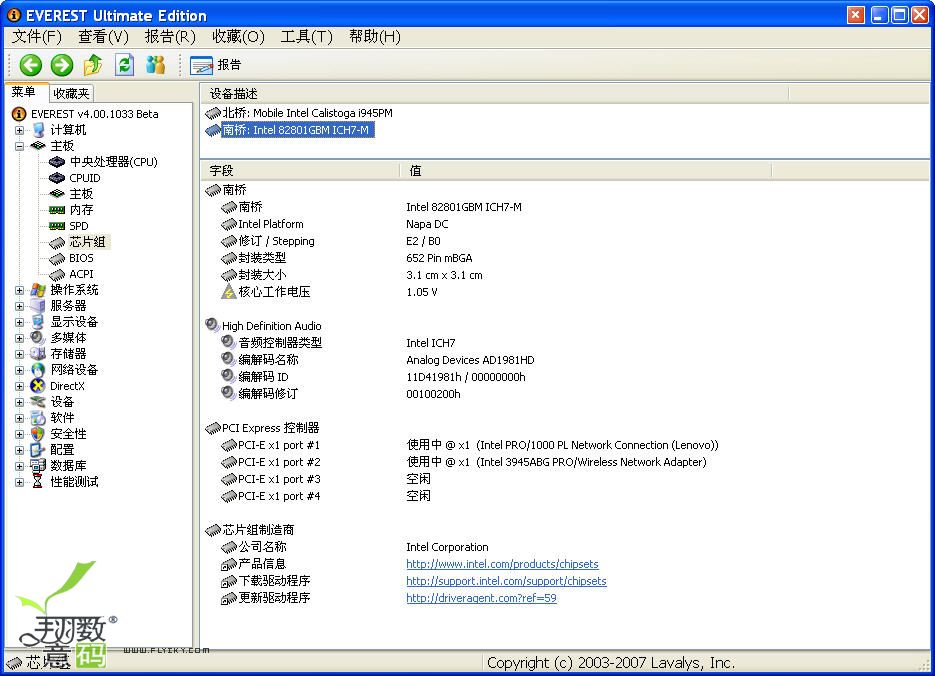
Task: Refresh the view using the toolbar icon
Action: 124,65
